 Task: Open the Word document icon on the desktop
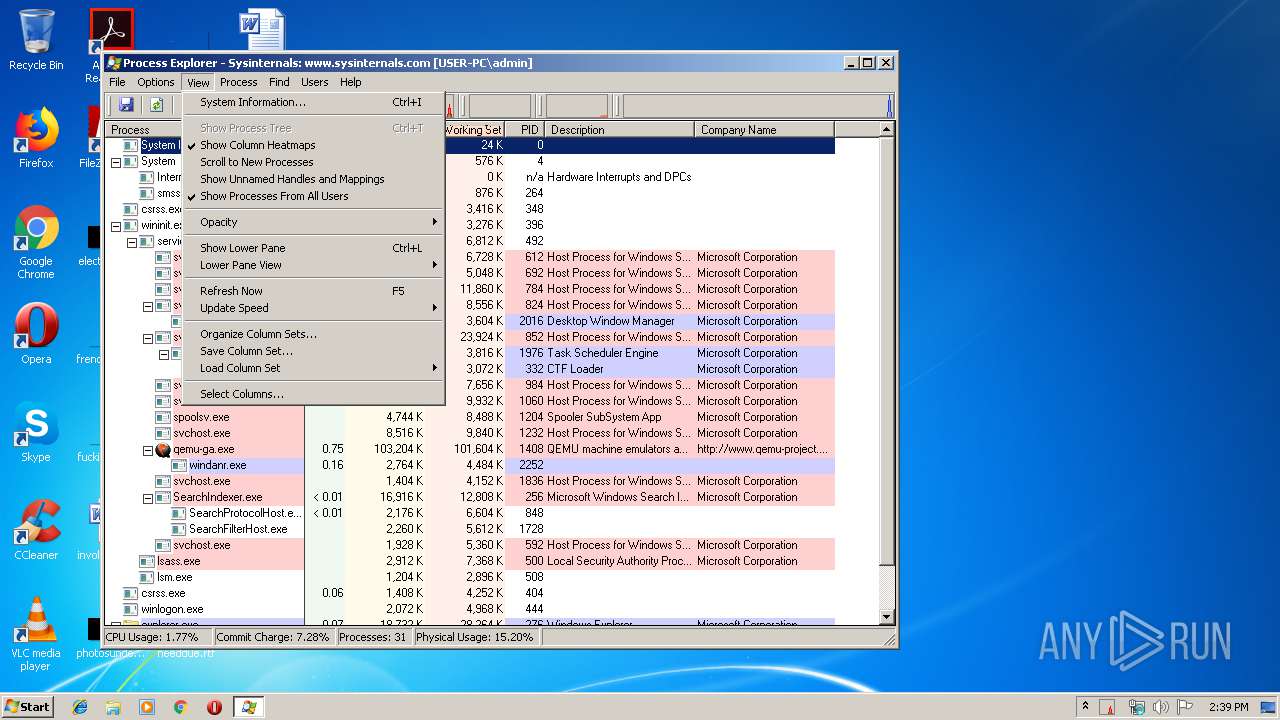(262, 30)
